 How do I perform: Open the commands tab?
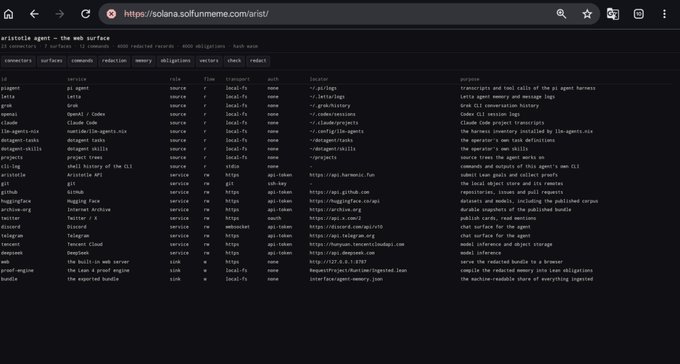click(x=82, y=61)
